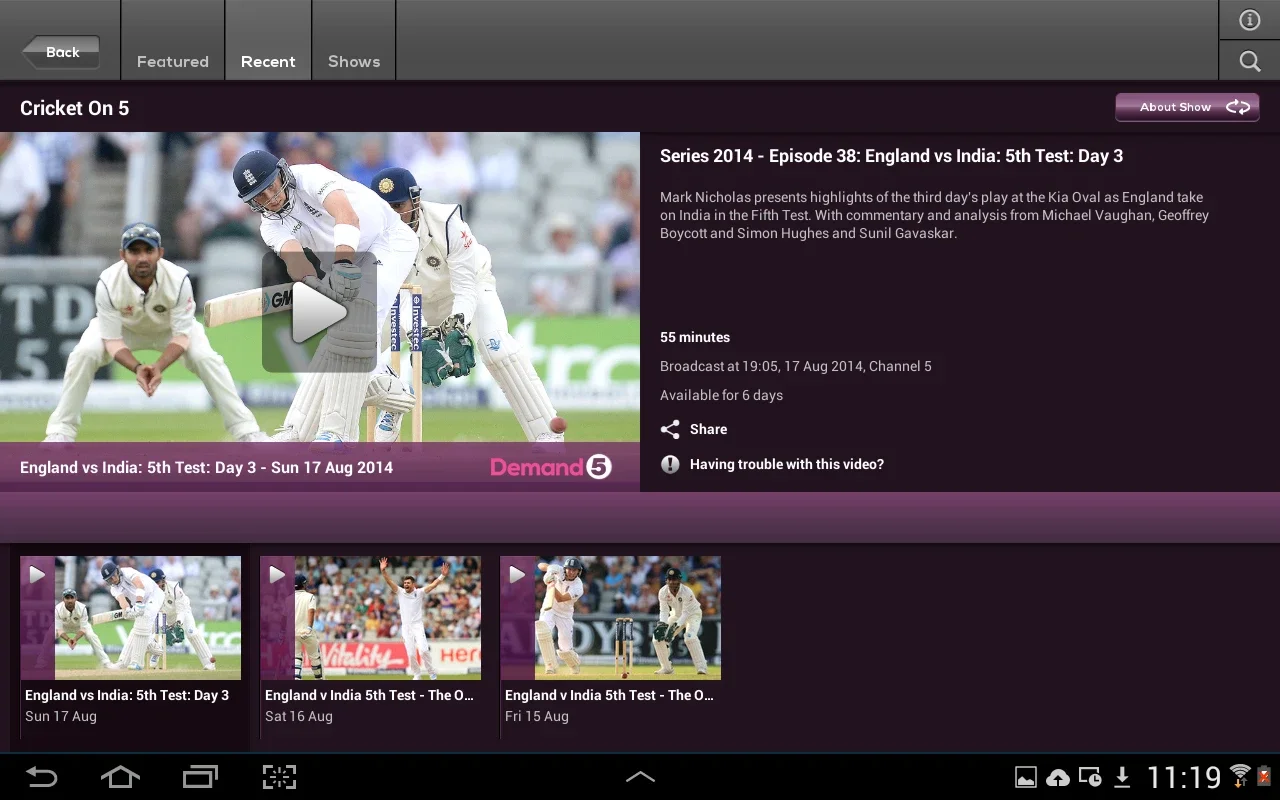Select the 'Cricket On 5' show title
This screenshot has height=800, width=1280.
[75, 108]
